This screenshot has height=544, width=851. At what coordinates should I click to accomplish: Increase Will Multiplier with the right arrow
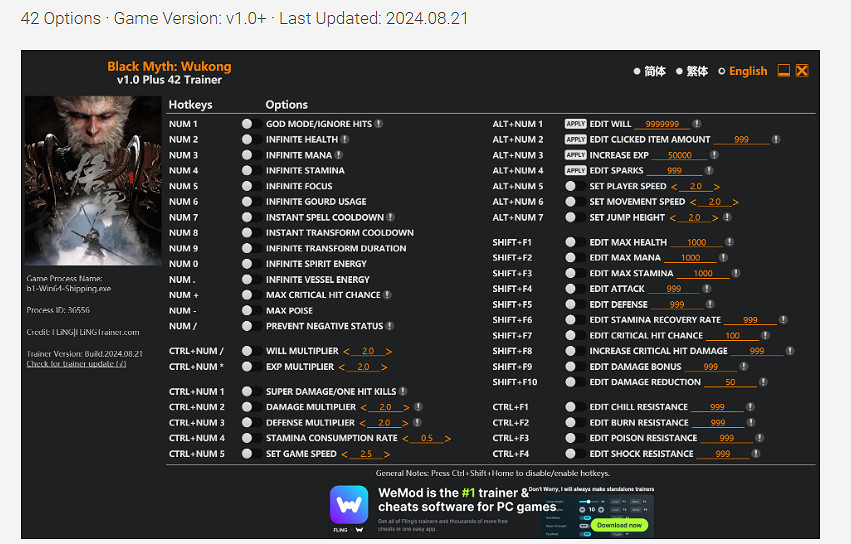tap(388, 351)
